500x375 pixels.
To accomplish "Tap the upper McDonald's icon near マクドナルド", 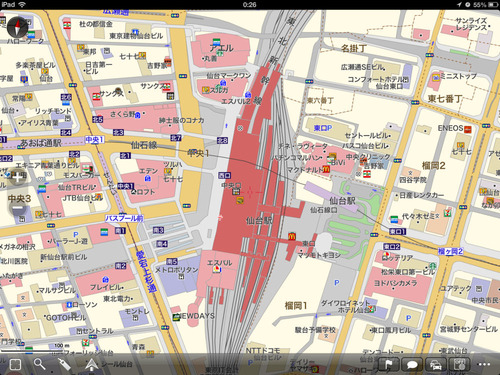I will [x=326, y=169].
